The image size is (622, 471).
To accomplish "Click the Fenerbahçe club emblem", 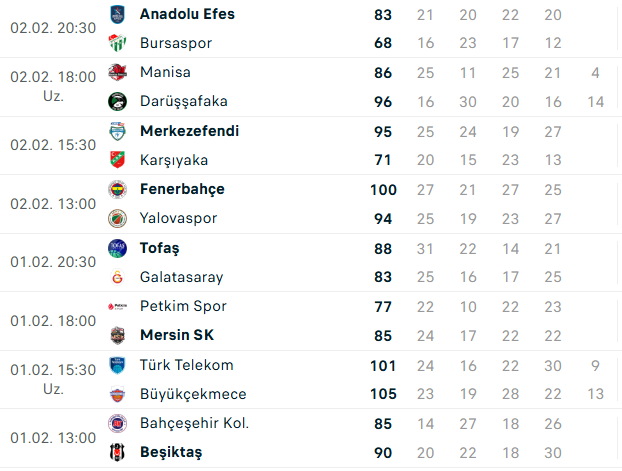I will tap(117, 189).
